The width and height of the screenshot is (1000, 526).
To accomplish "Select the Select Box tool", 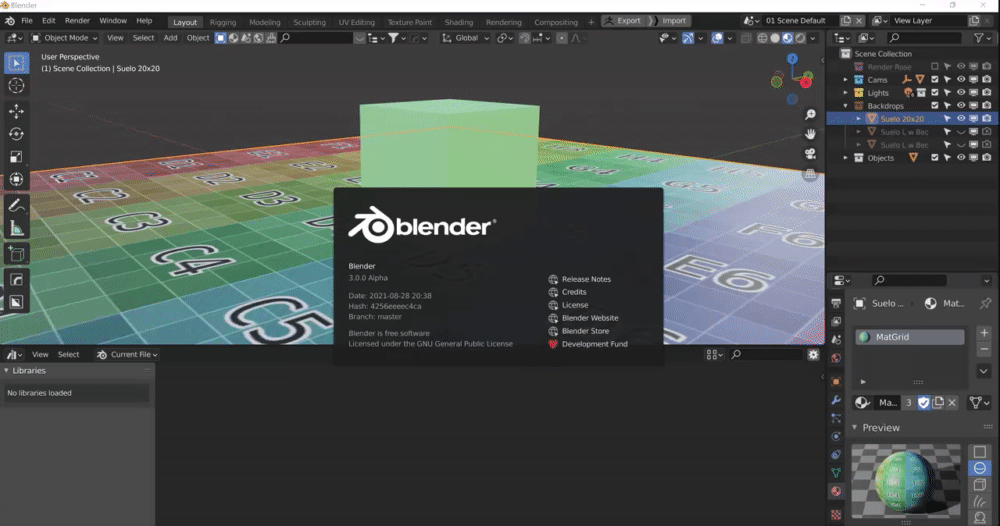I will 17,62.
